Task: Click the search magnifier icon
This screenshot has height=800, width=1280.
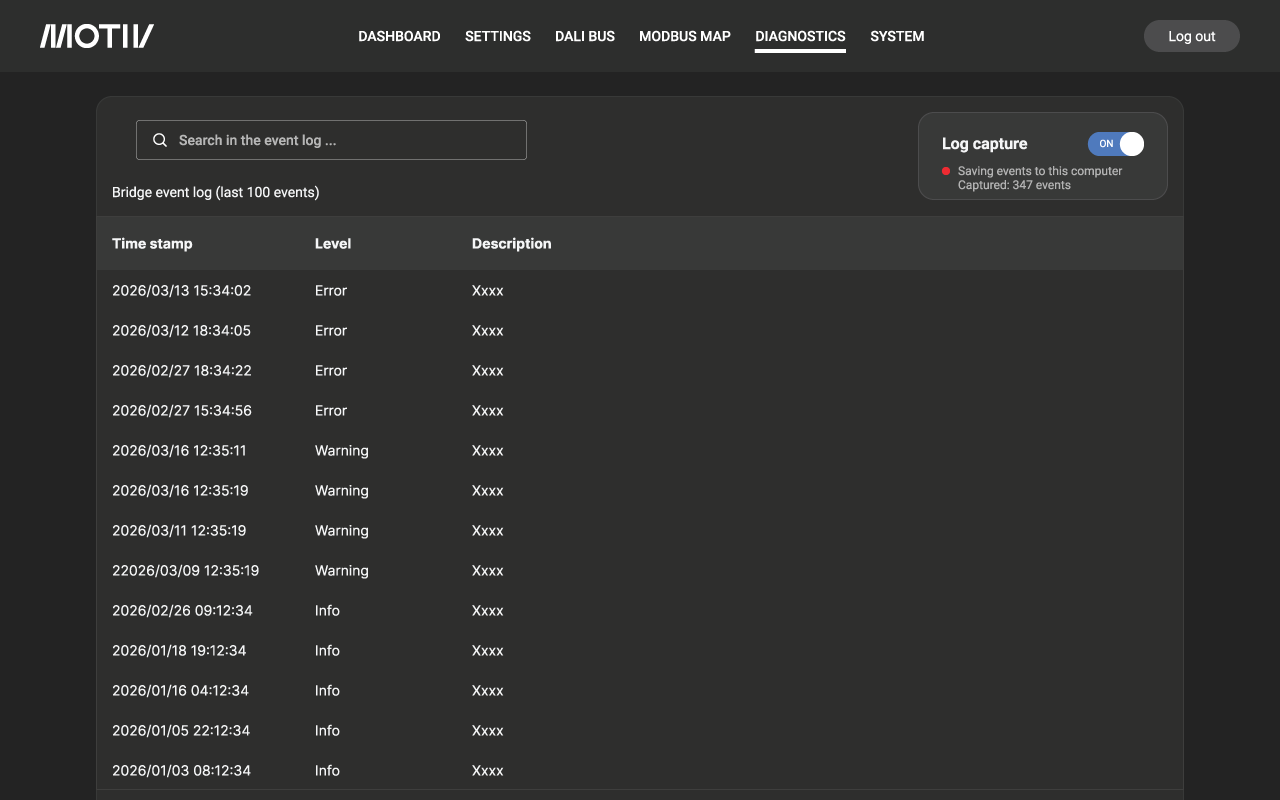Action: 160,140
